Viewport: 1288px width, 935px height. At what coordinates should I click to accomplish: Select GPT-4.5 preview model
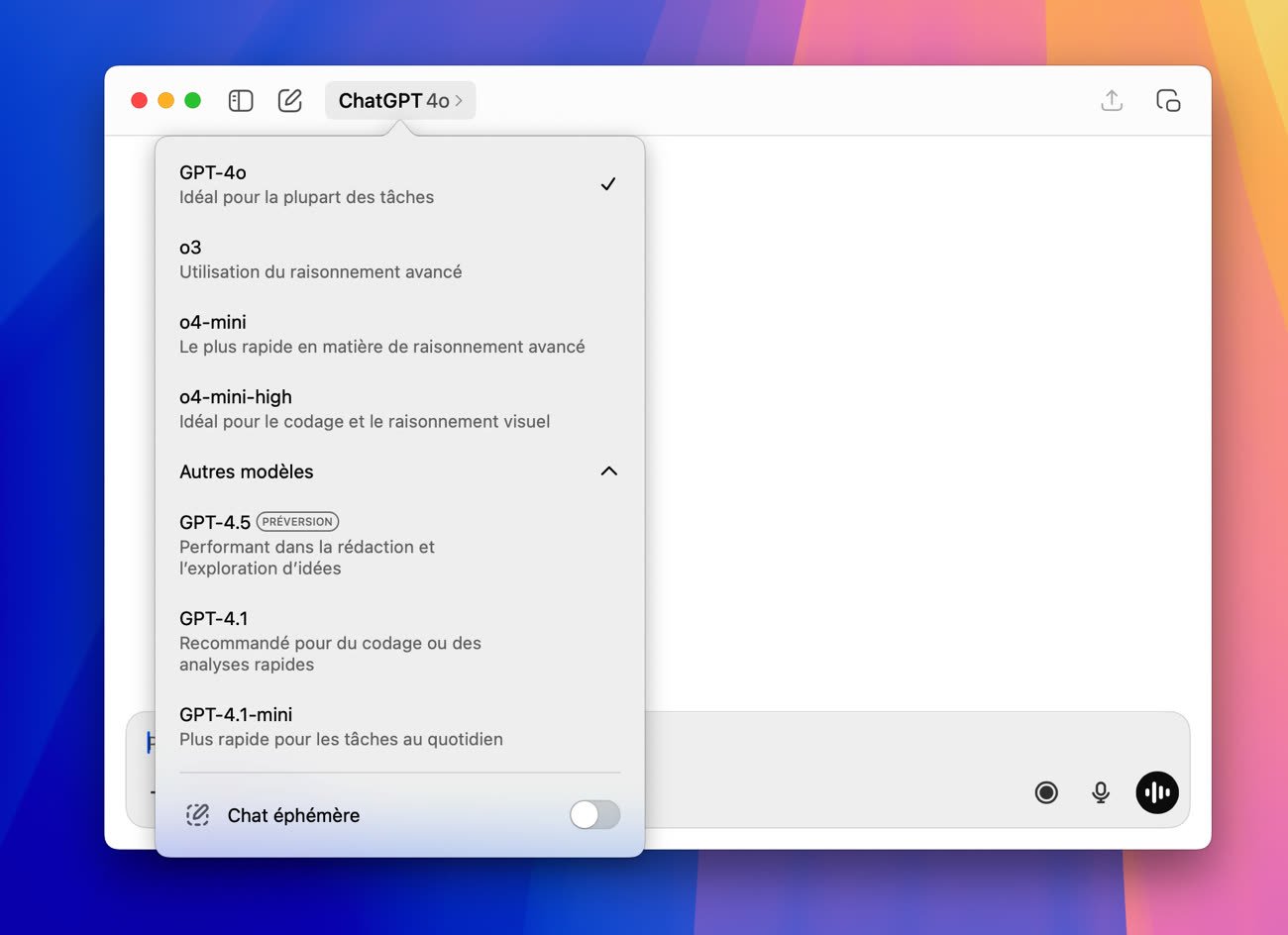399,545
